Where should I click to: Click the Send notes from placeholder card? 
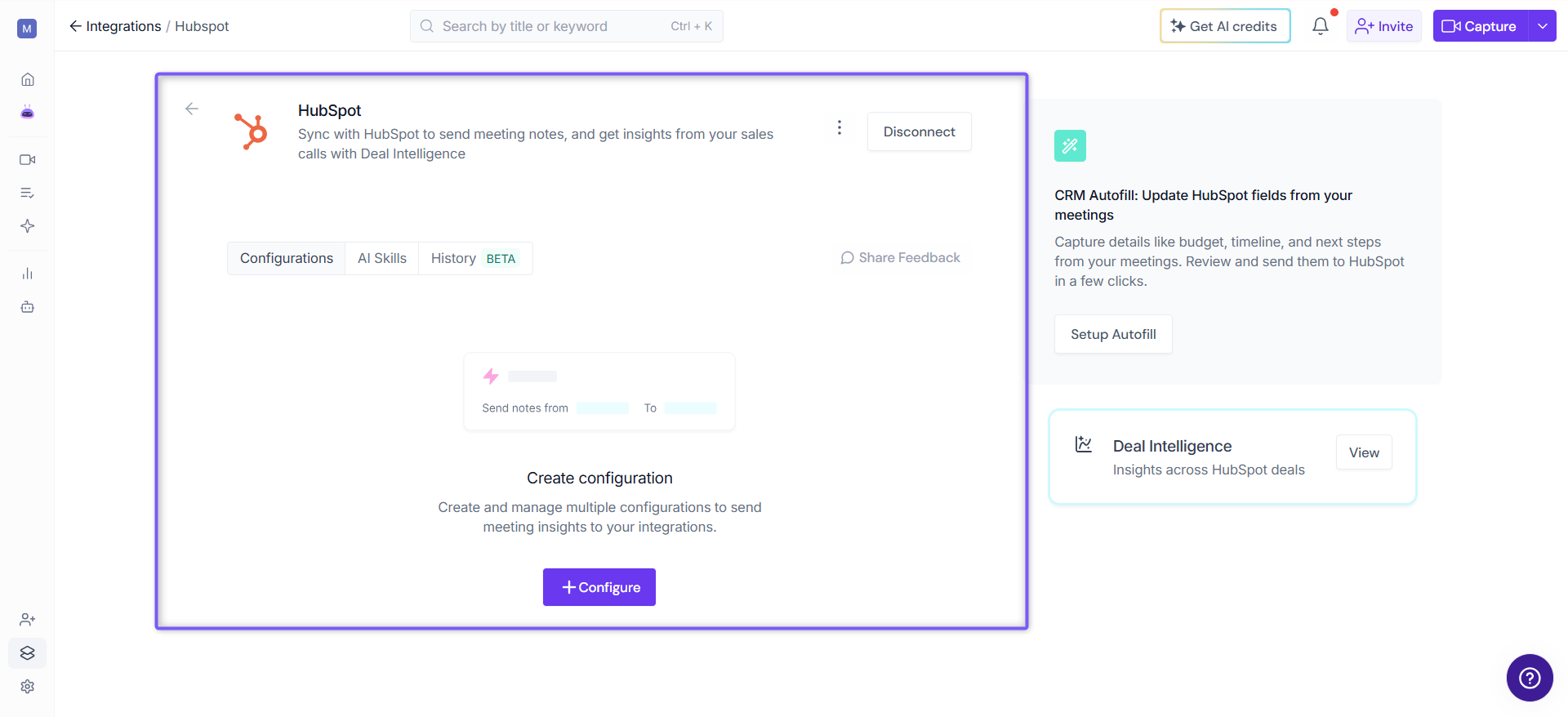click(x=599, y=392)
